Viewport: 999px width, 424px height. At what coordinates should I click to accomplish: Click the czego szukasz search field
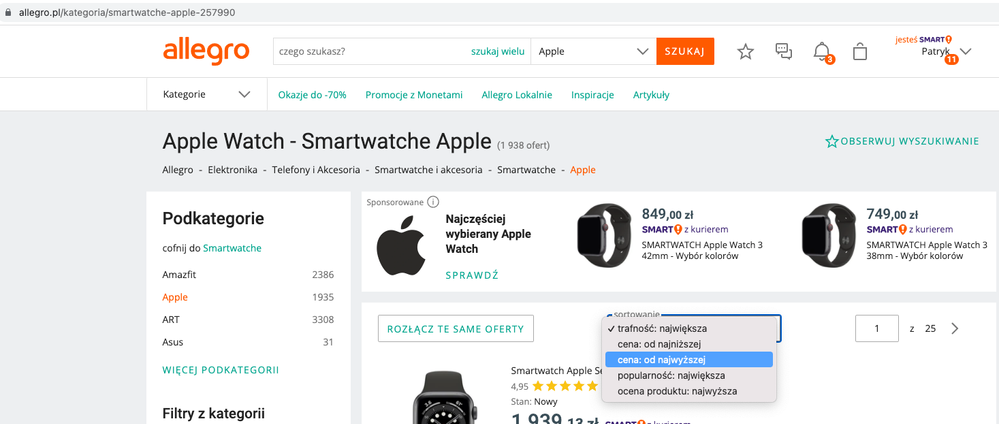pos(370,51)
